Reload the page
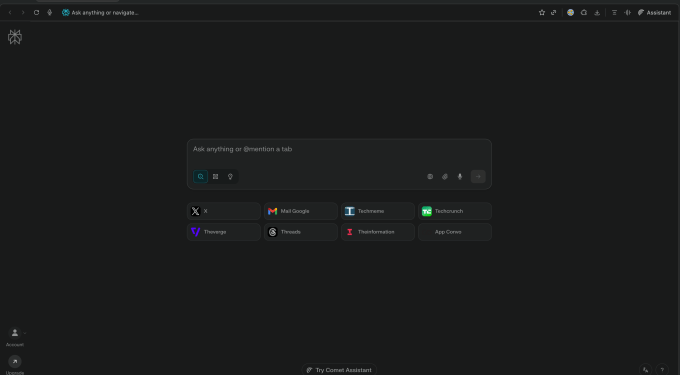This screenshot has height=375, width=680. (x=36, y=13)
